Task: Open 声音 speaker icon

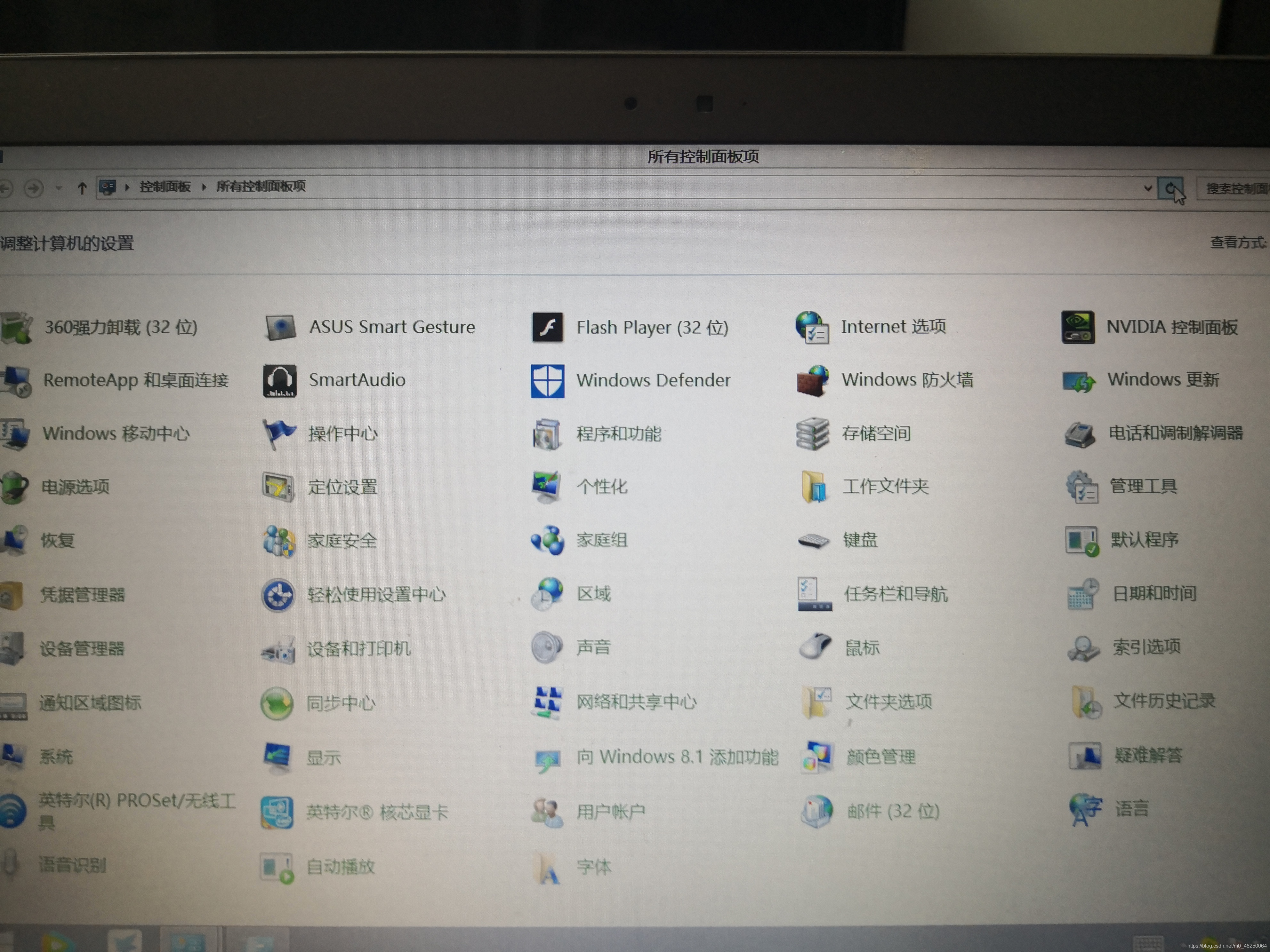Action: pyautogui.click(x=547, y=647)
